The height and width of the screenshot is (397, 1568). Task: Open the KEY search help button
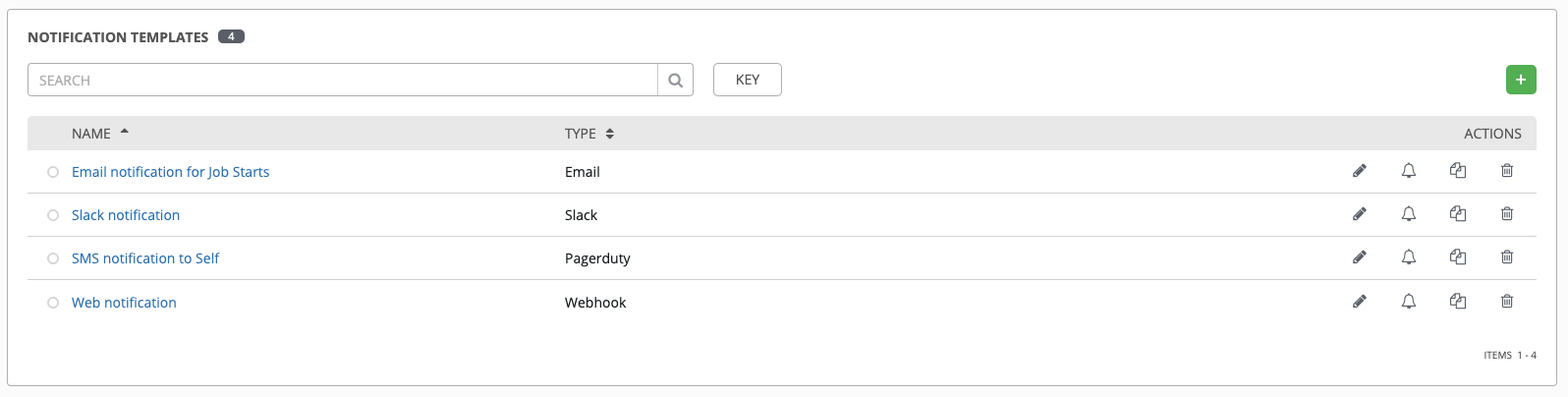coord(748,80)
